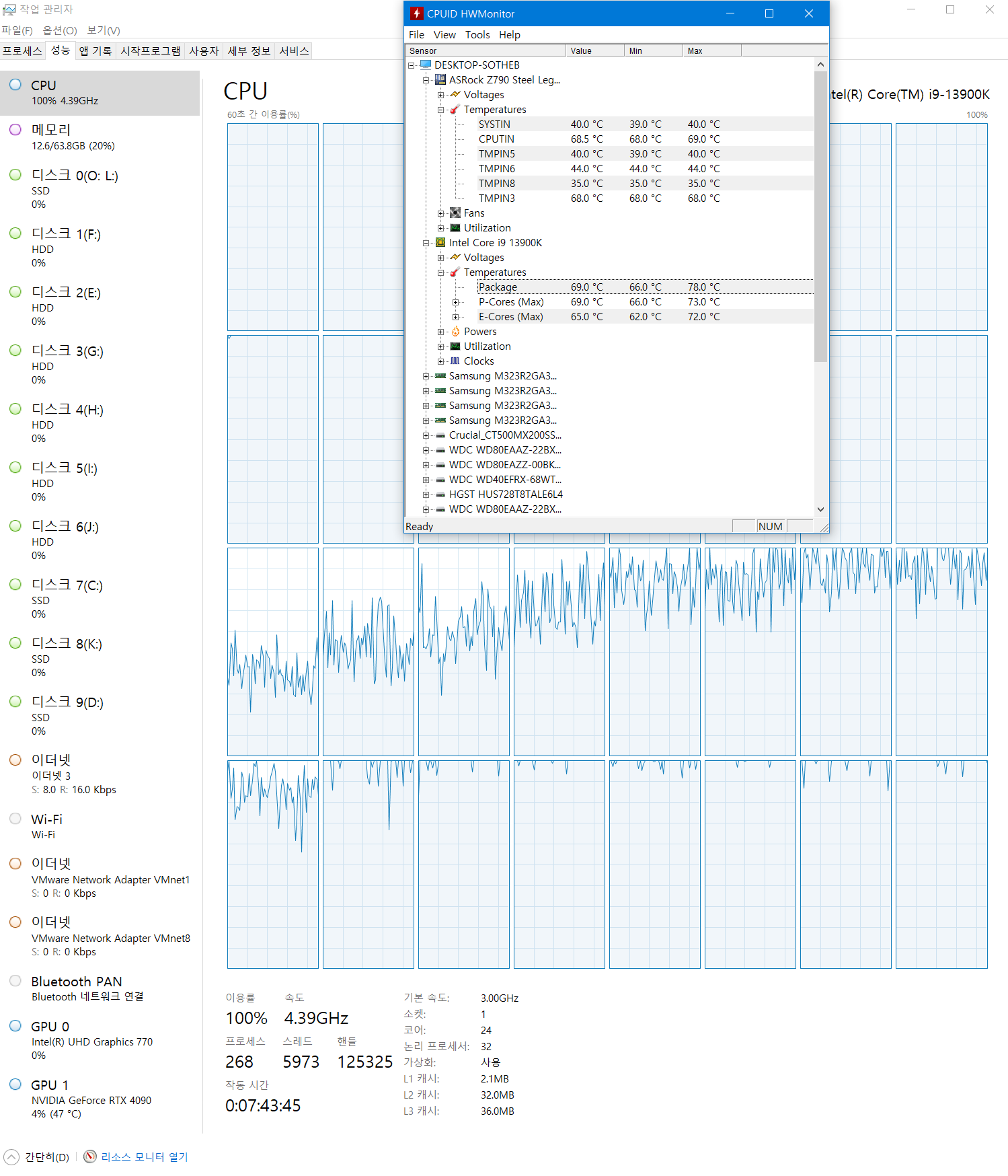The image size is (1008, 1176).
Task: Open Task Manager 파일(F) menu
Action: (x=17, y=30)
